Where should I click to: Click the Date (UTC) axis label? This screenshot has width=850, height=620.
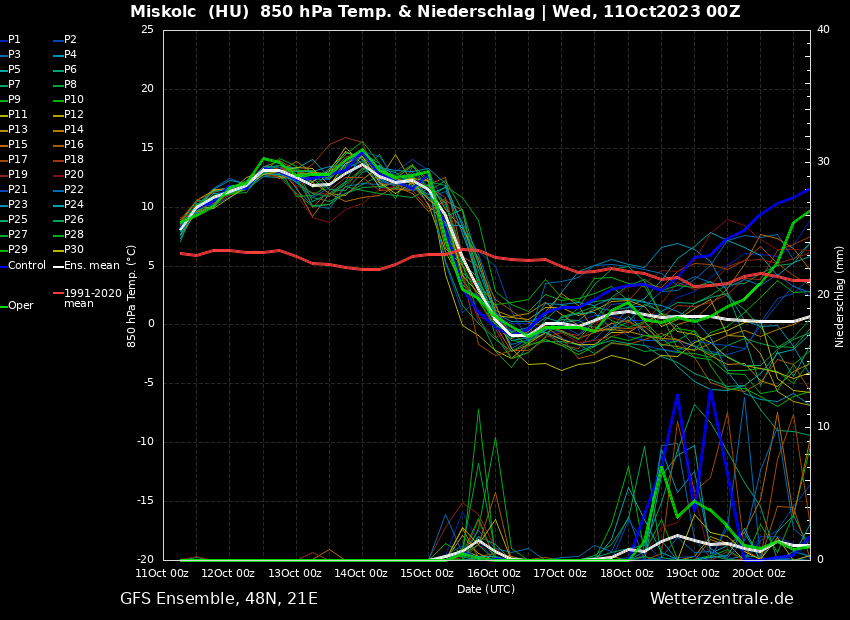tap(486, 589)
